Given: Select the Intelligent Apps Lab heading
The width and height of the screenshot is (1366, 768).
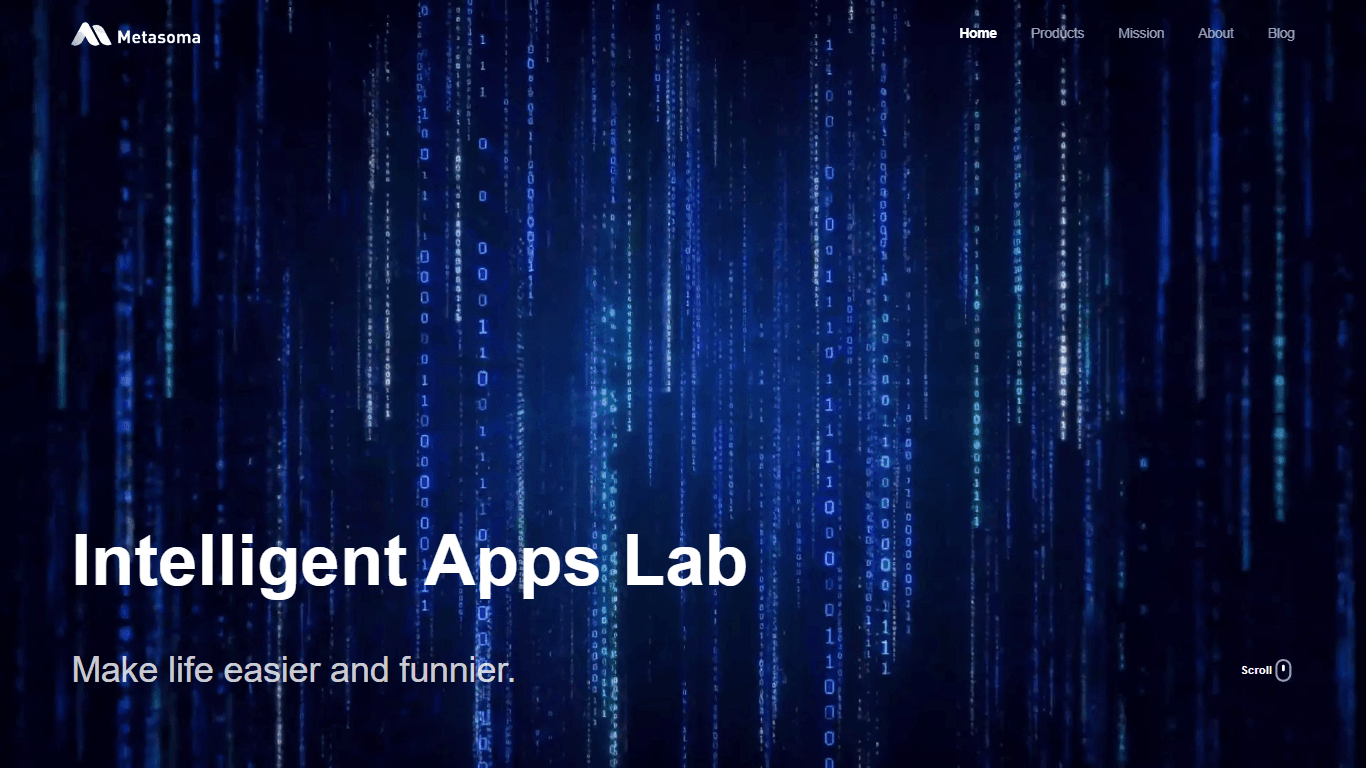Looking at the screenshot, I should click(x=409, y=562).
